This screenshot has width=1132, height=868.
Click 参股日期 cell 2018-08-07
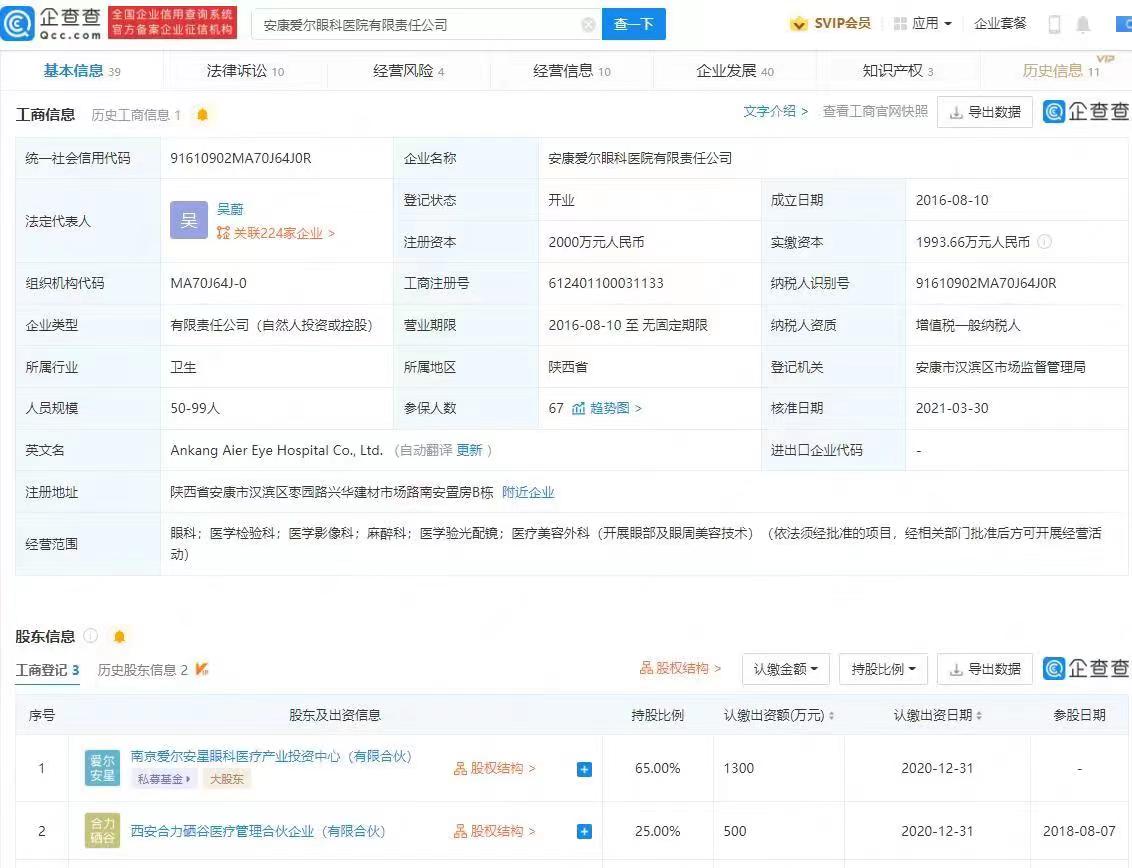(x=1079, y=831)
